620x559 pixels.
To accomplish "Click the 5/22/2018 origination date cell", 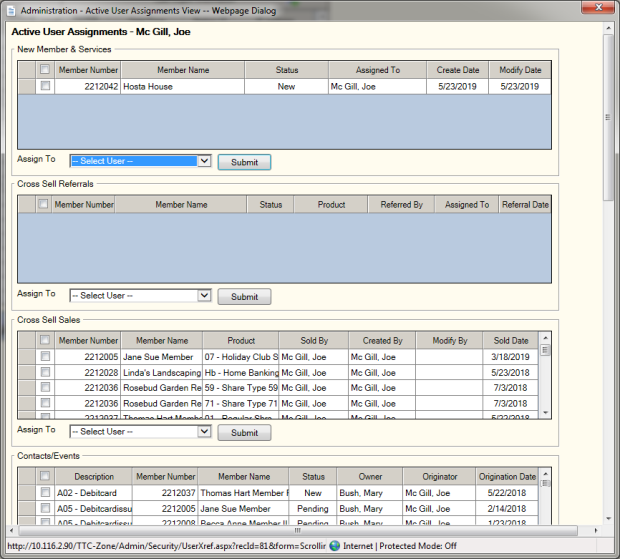I will (507, 493).
